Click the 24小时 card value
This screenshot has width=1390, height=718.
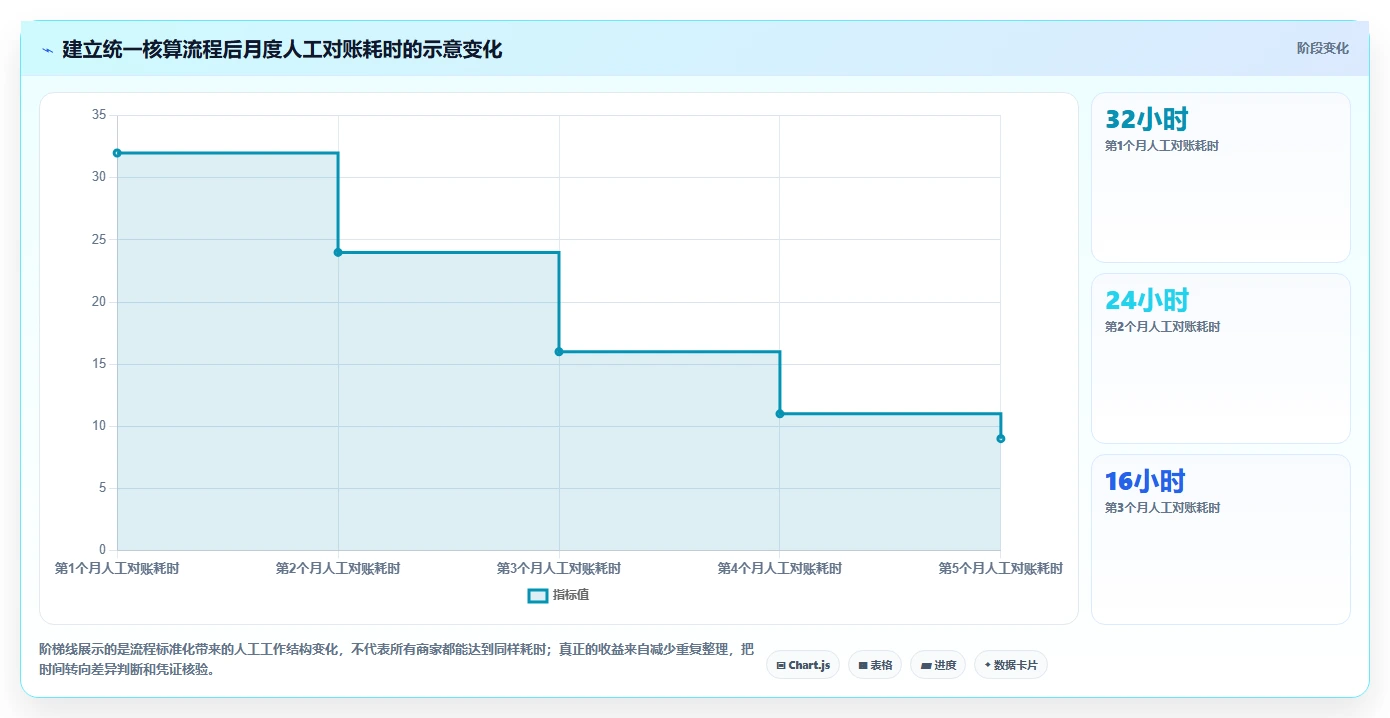click(1146, 300)
